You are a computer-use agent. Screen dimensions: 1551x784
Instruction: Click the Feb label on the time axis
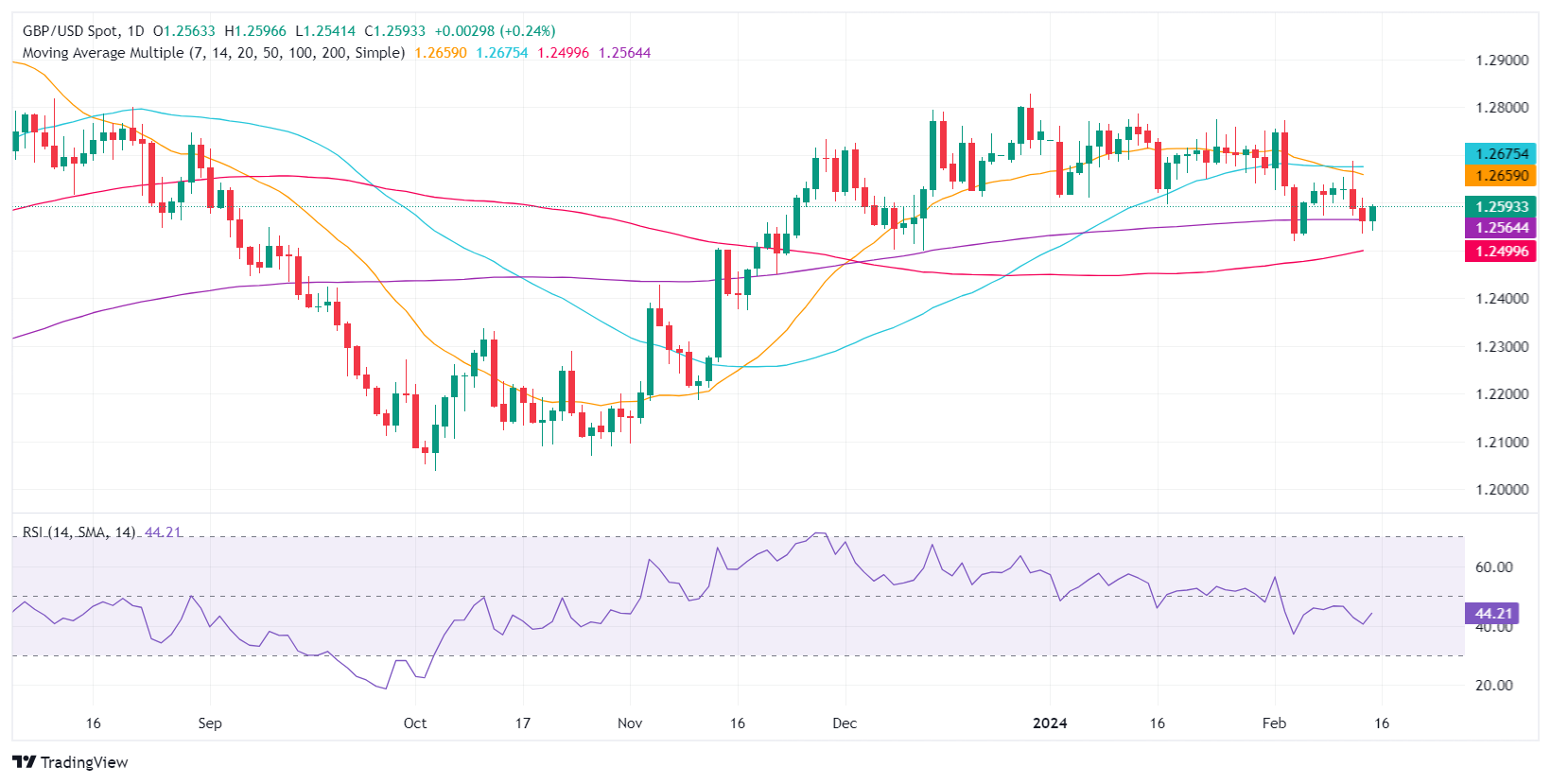click(1275, 723)
